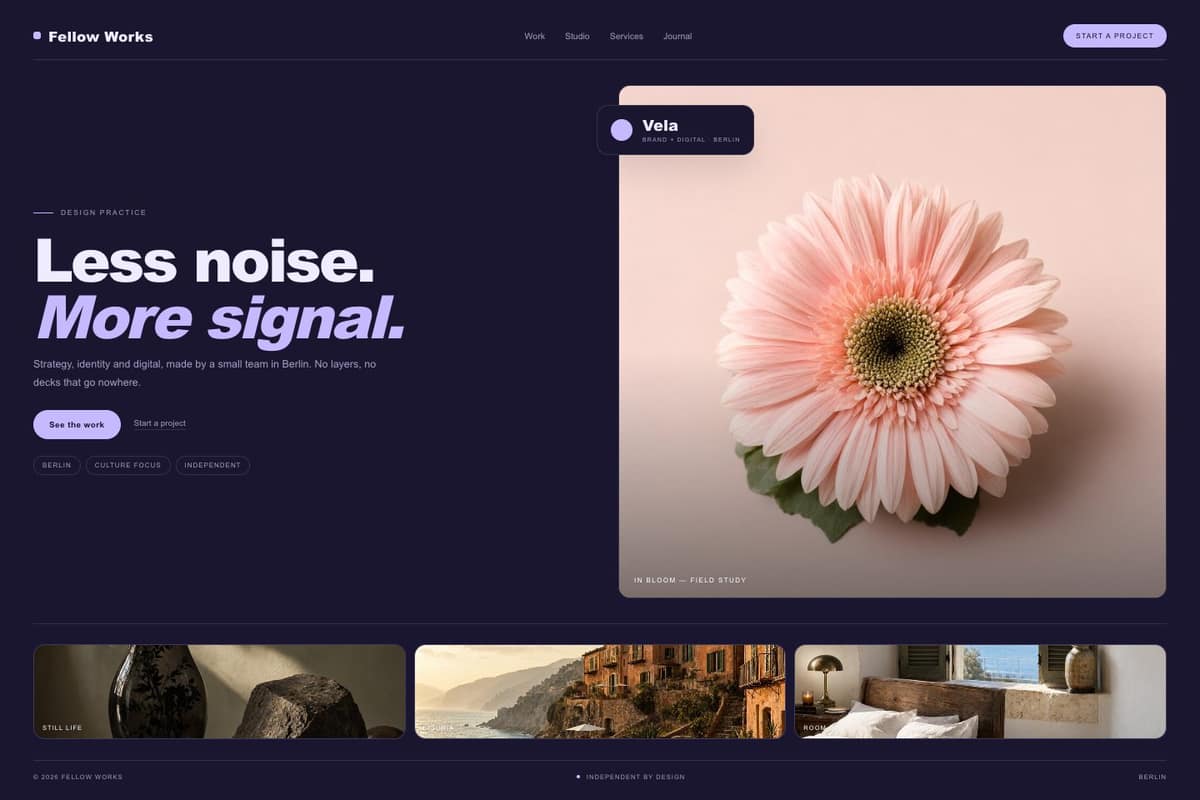The width and height of the screenshot is (1200, 800).
Task: Select the Independent tag pill
Action: 213,465
